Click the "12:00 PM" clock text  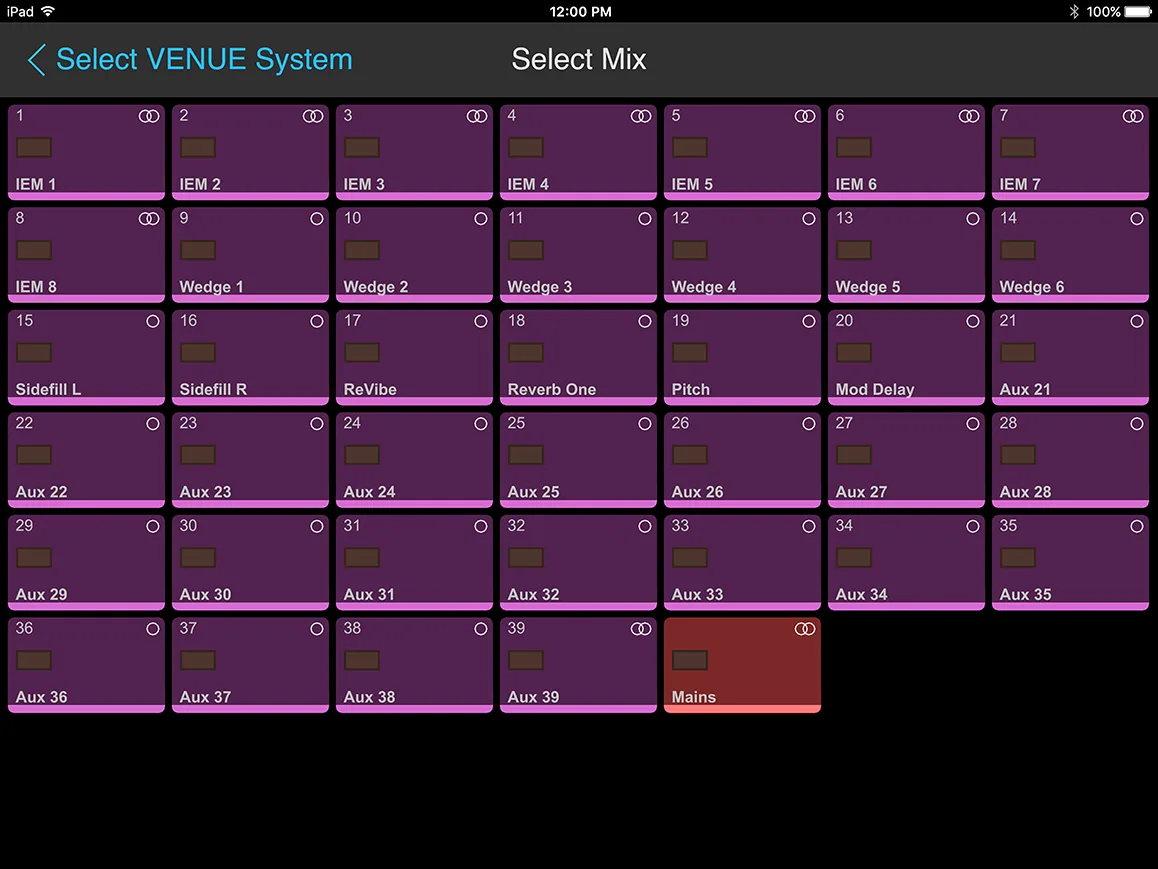[580, 12]
